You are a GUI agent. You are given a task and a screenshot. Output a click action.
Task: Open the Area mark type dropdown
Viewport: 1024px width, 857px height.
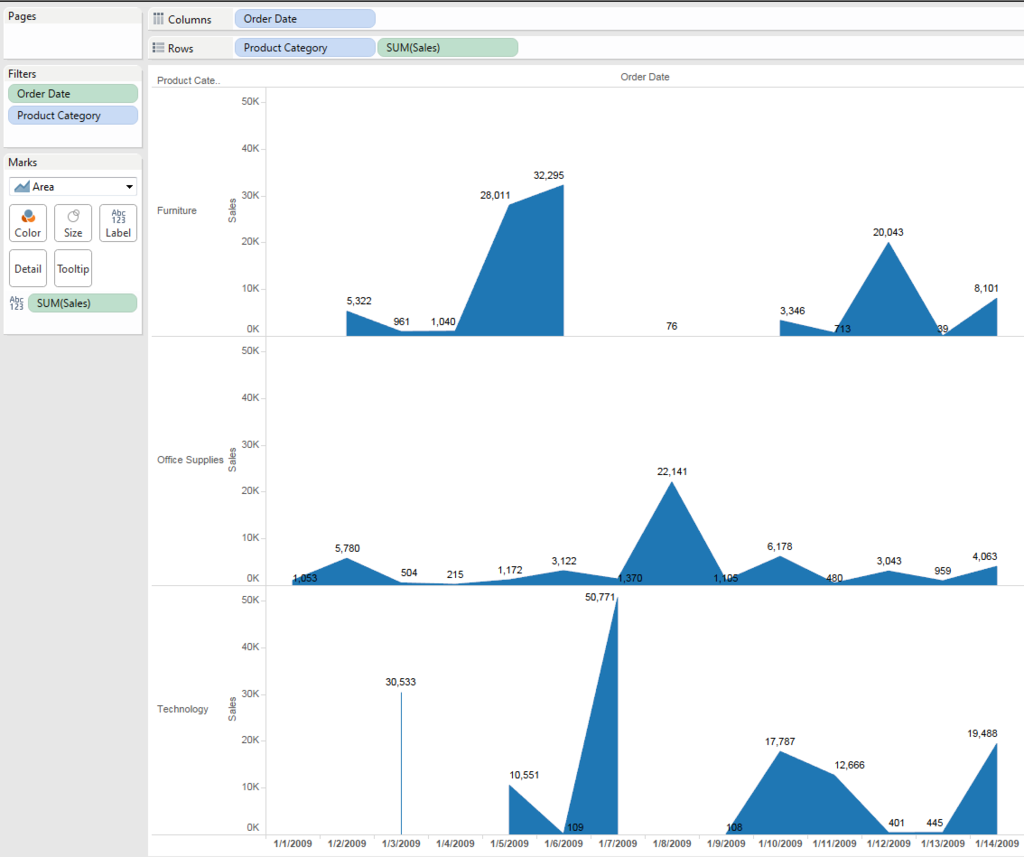(73, 187)
